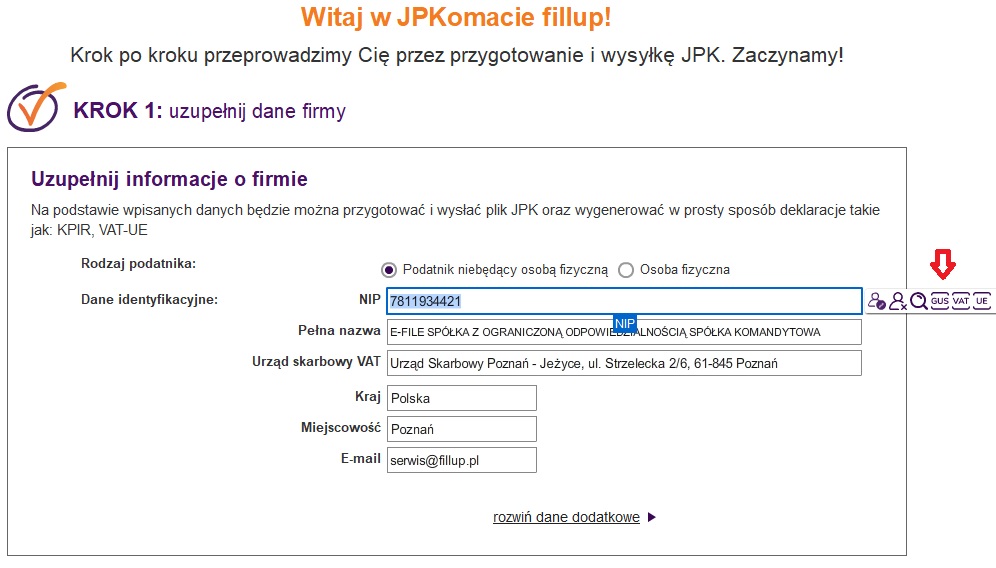Screen dimensions: 996x568
Task: Select Podatnik niebędący osobą fizyczną radio
Action: [x=389, y=270]
